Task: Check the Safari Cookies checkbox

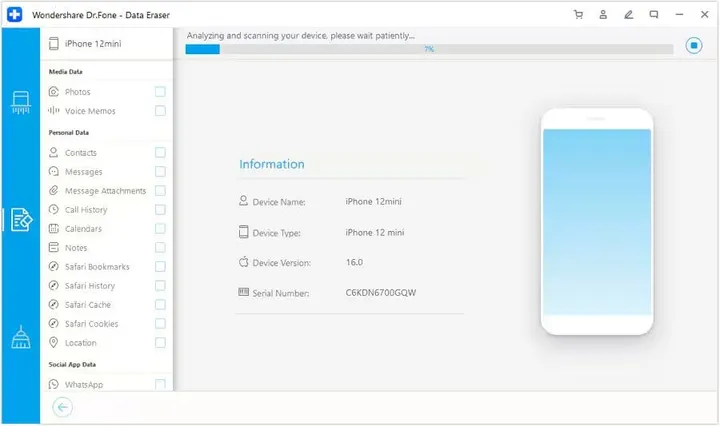Action: 160,324
